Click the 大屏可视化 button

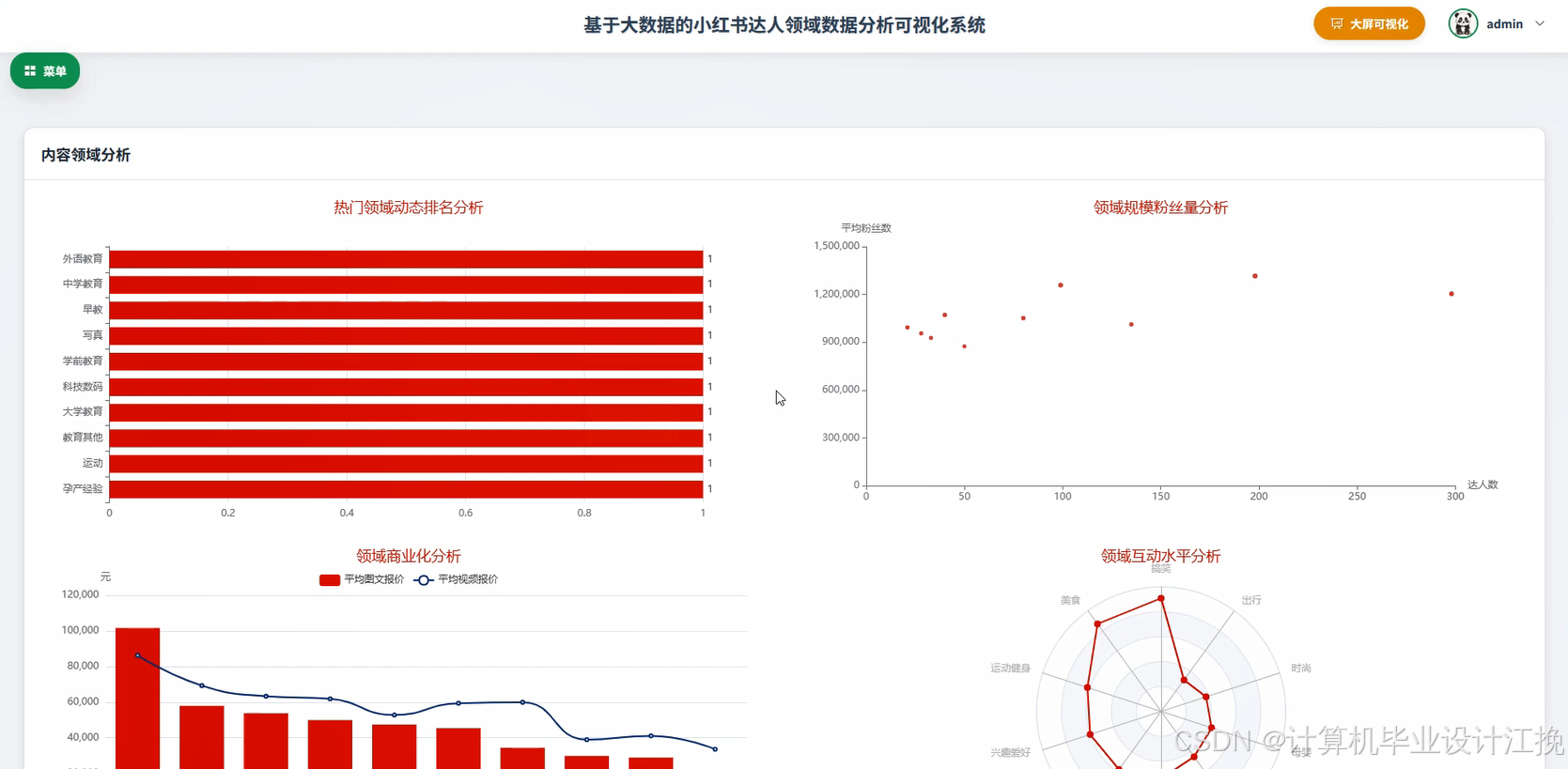(x=1369, y=23)
